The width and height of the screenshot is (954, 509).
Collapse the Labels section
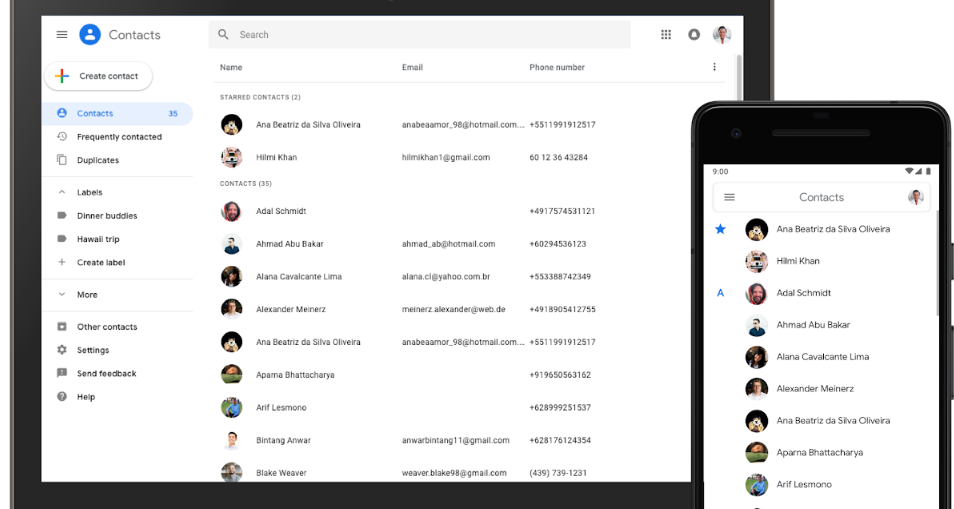pyautogui.click(x=61, y=192)
